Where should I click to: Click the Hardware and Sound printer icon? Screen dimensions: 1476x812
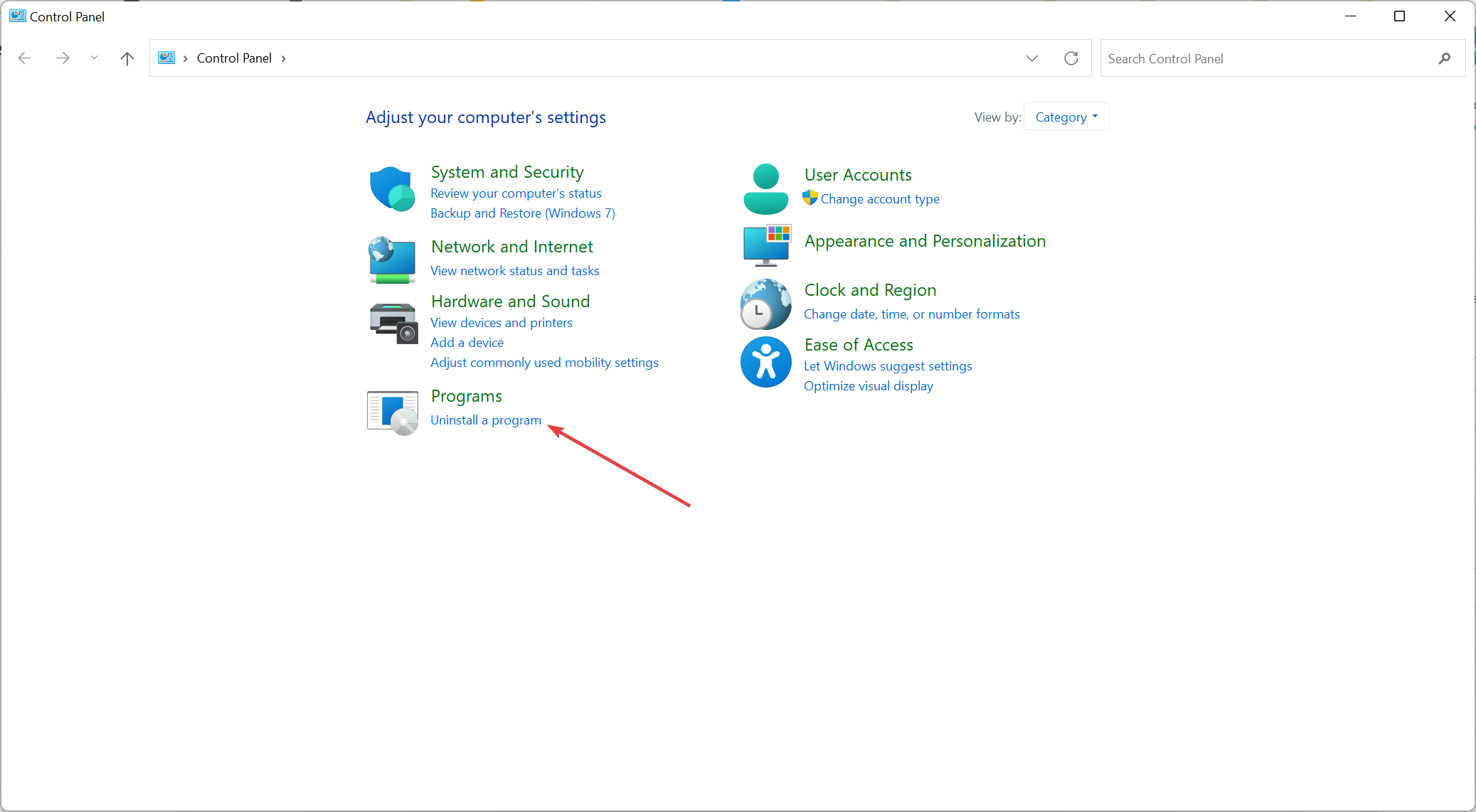[x=393, y=323]
